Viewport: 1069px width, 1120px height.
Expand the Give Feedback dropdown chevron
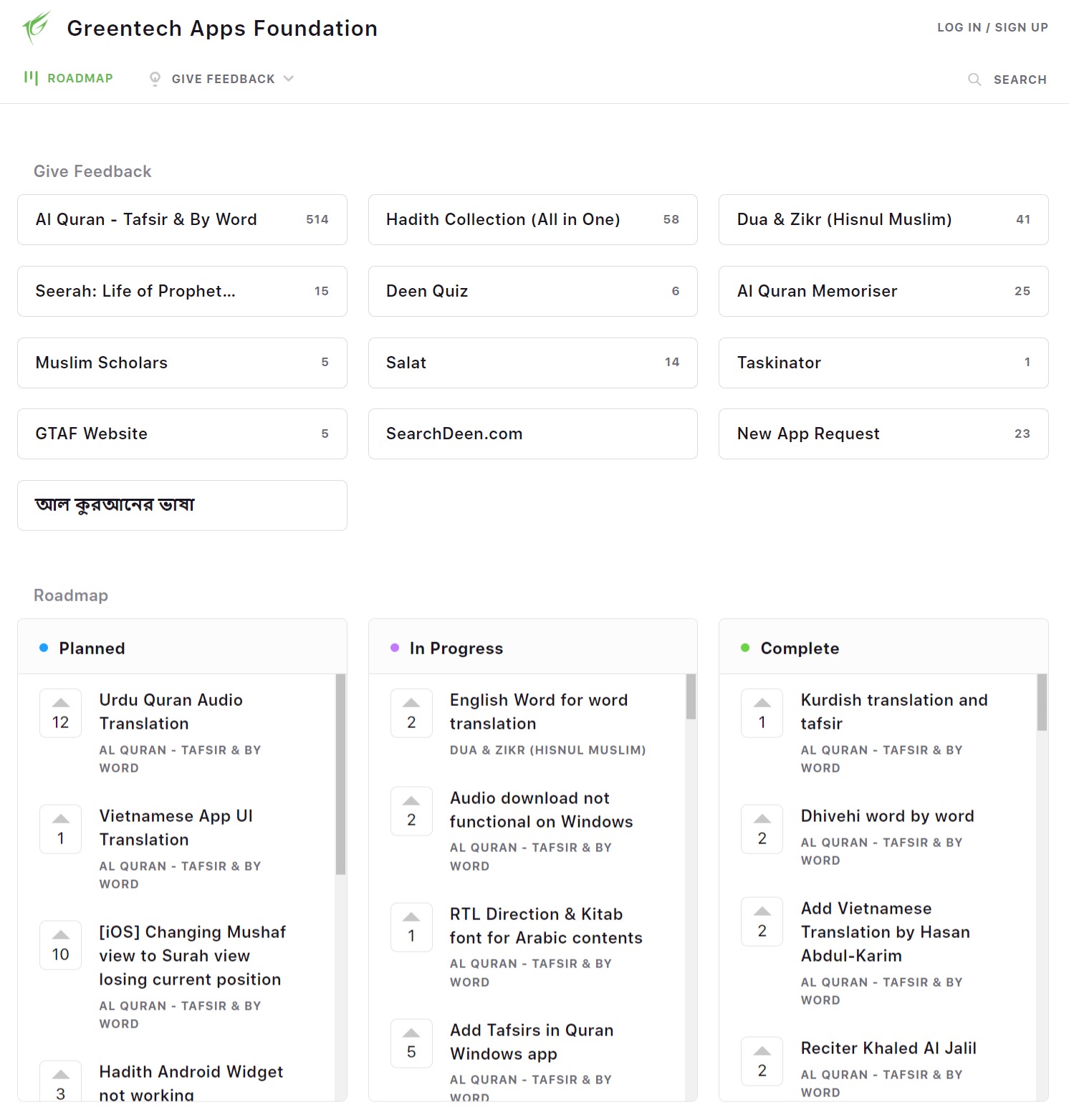[x=289, y=79]
